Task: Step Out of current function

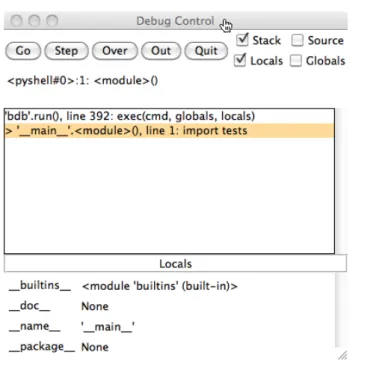Action: pos(161,51)
